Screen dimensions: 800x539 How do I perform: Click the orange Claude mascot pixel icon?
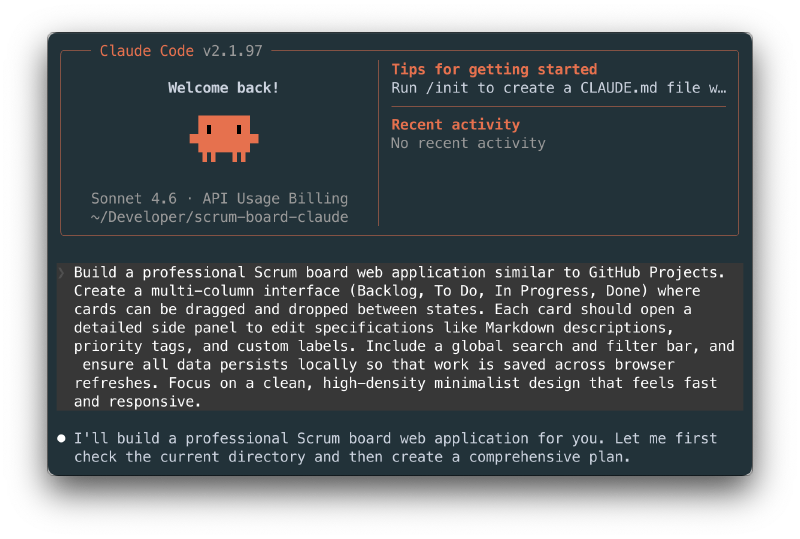[224, 138]
